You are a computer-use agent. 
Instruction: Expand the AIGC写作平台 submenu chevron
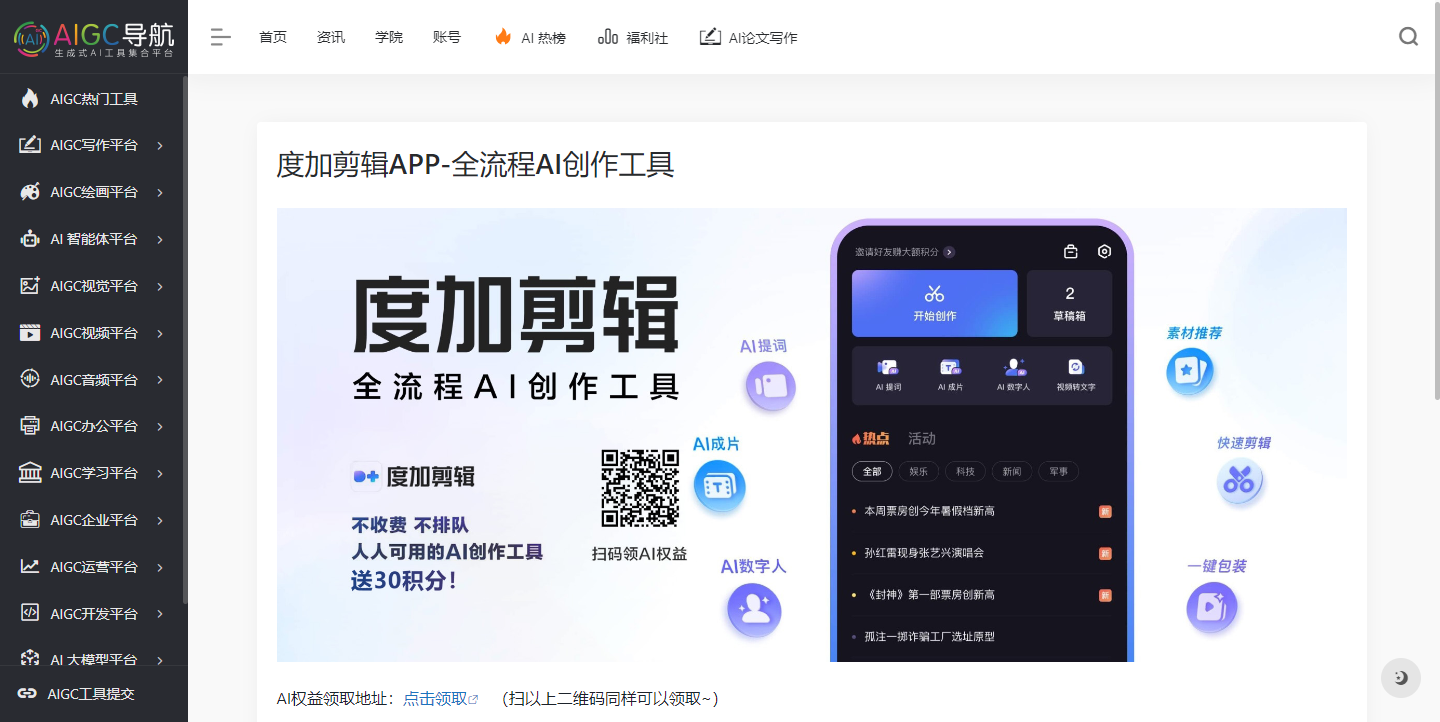160,146
